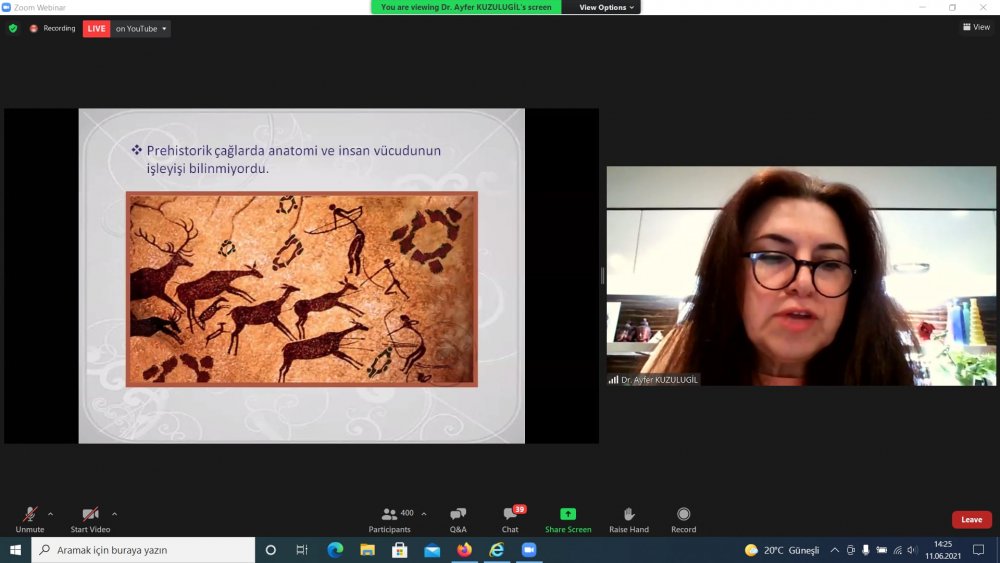Open the Q&A window
Image resolution: width=1000 pixels, height=563 pixels.
tap(458, 517)
